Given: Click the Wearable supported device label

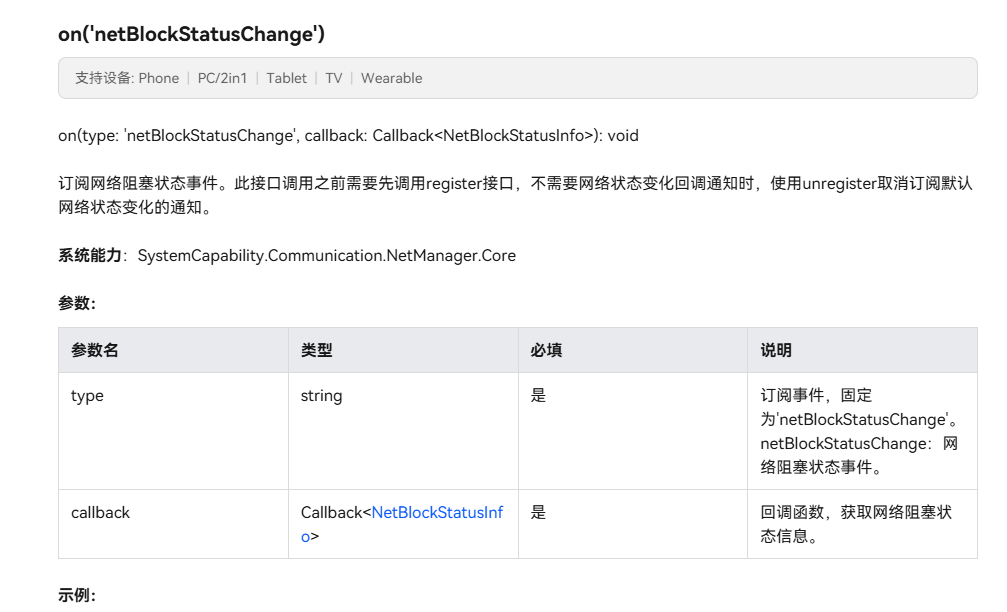Looking at the screenshot, I should pyautogui.click(x=392, y=78).
